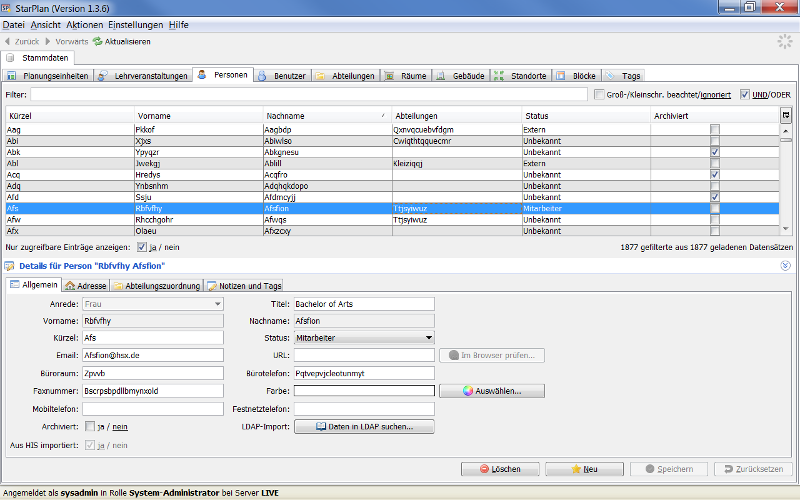Click the Speichern button
Screen dimensions: 800x500
coord(669,469)
